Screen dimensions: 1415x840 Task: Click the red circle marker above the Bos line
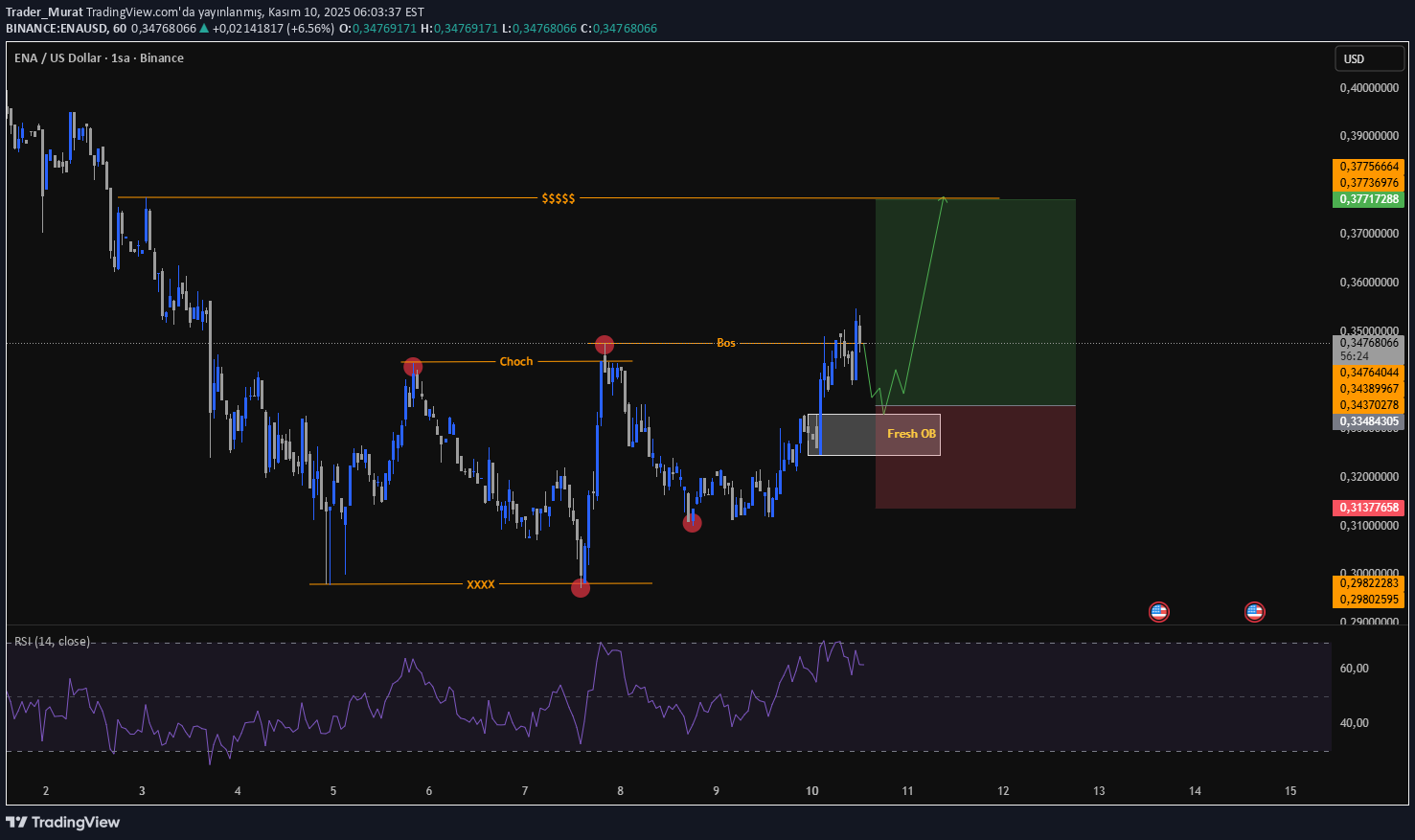point(605,345)
